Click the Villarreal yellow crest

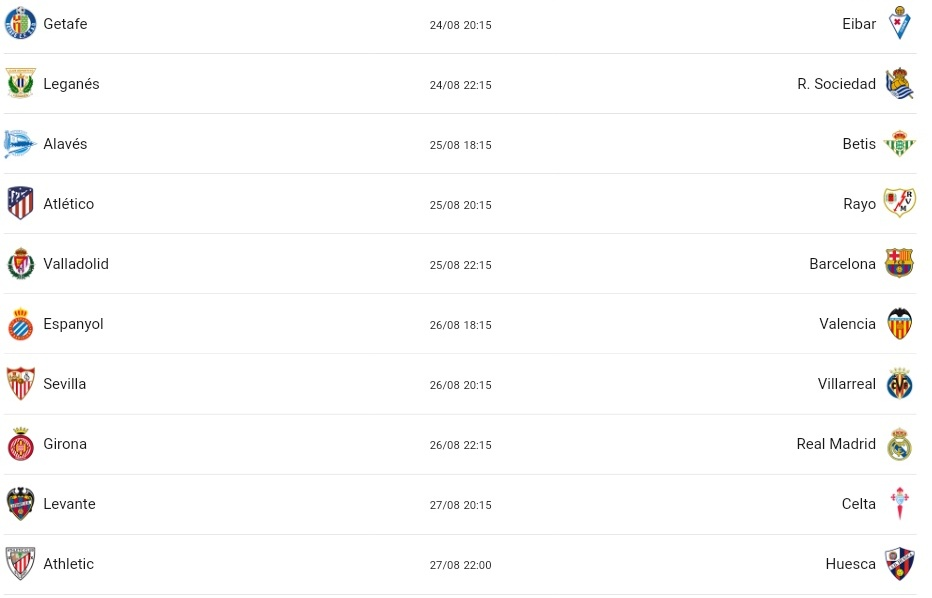coord(899,383)
